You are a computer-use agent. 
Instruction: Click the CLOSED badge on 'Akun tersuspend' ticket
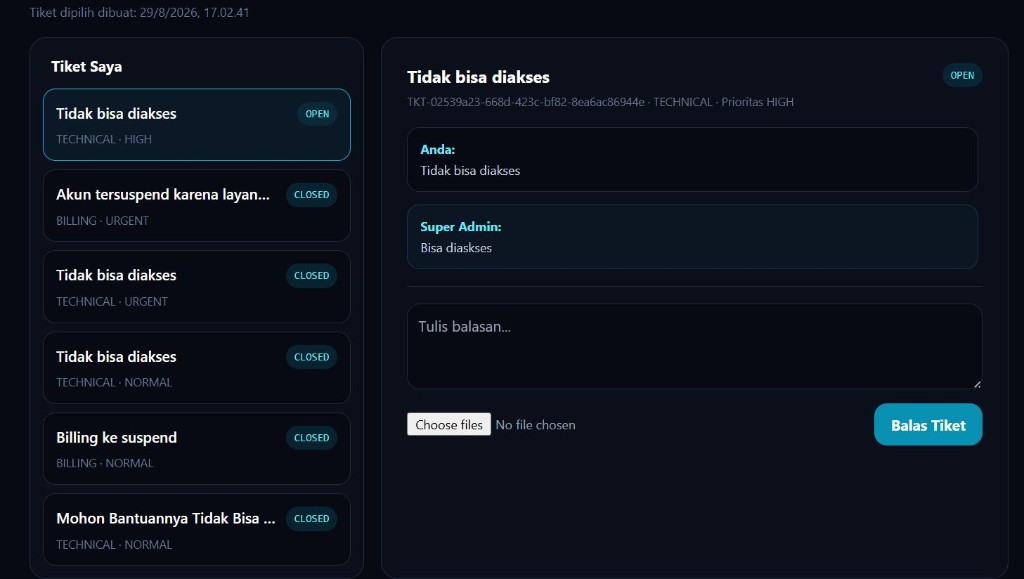pyautogui.click(x=312, y=195)
